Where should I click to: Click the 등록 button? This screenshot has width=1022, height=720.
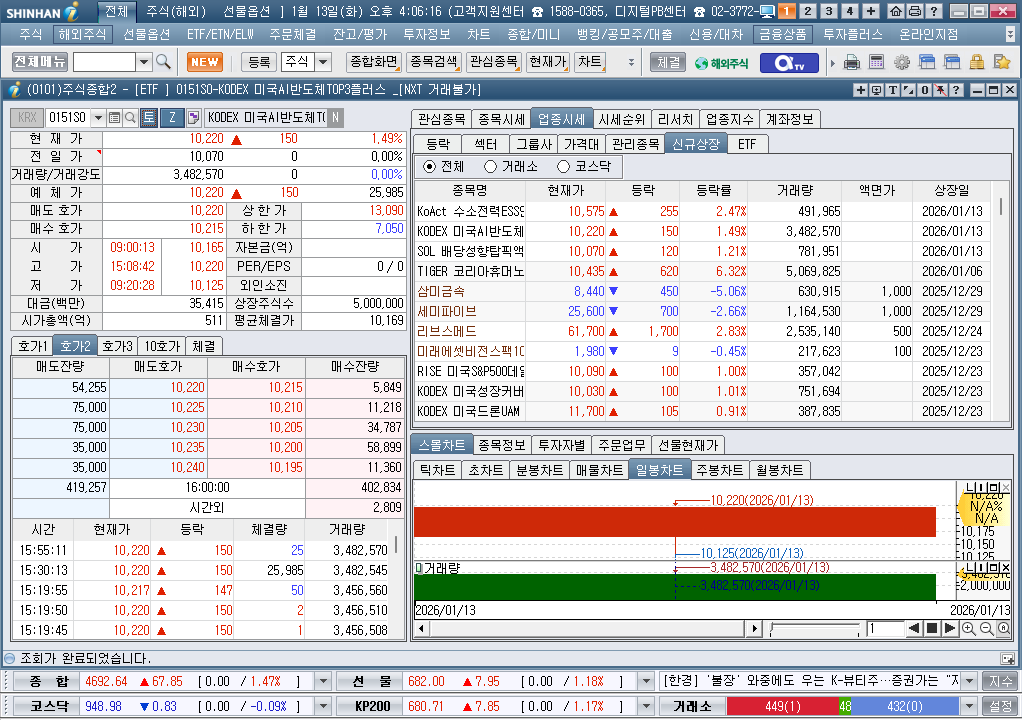pos(259,62)
